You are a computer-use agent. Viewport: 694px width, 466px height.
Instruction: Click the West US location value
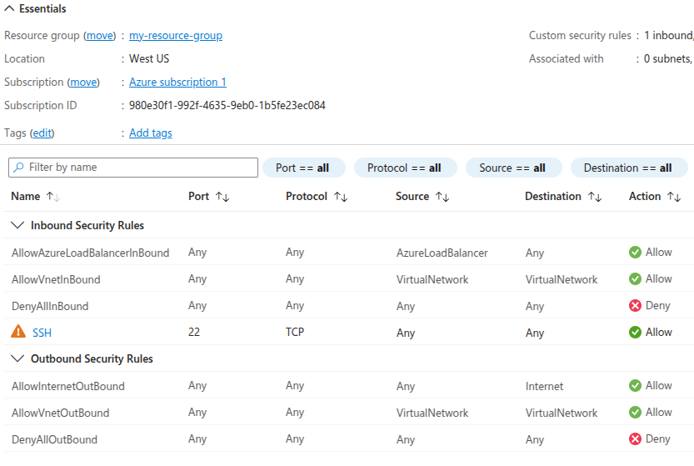[x=149, y=59]
